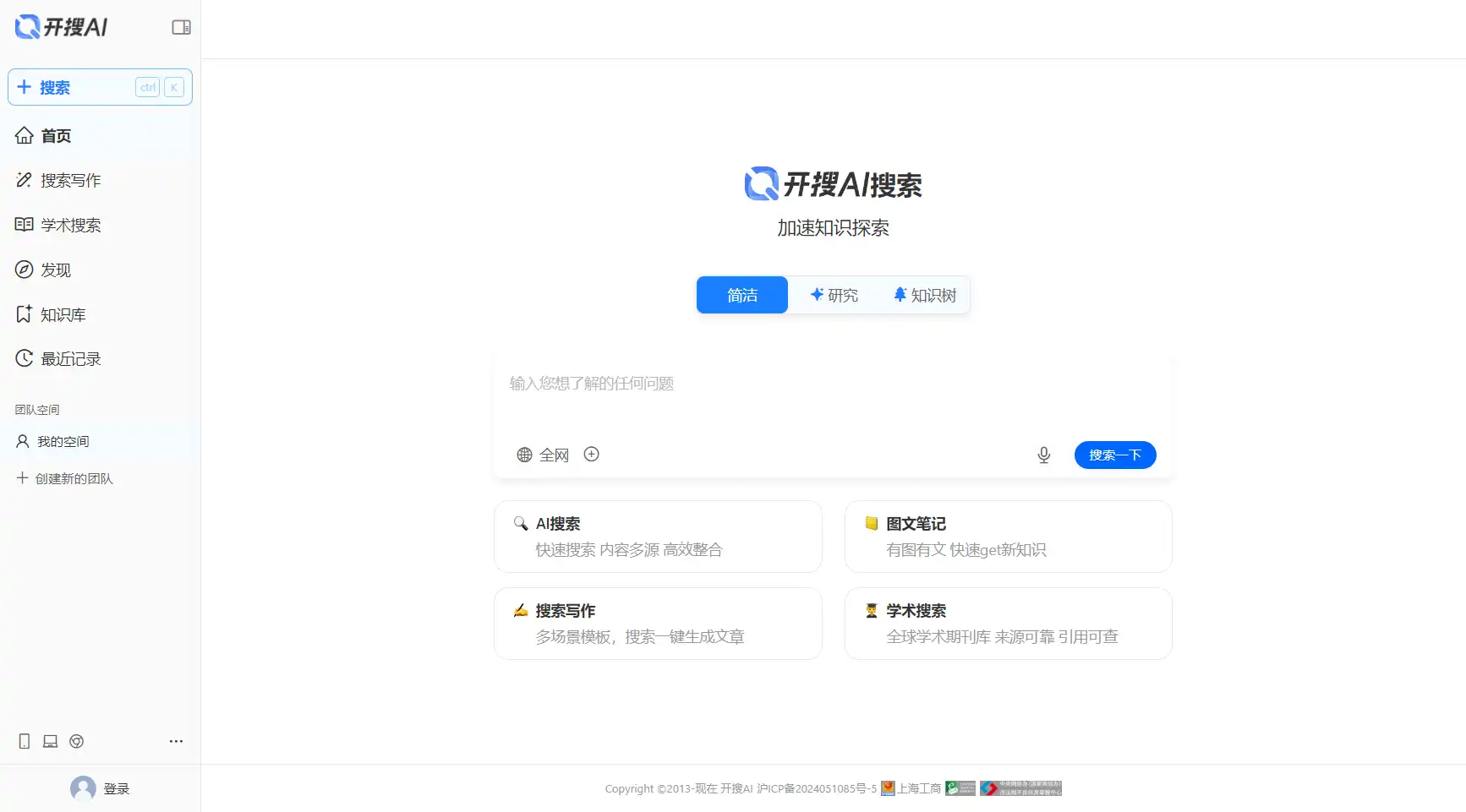1466x812 pixels.
Task: Open 最近记录 recent history
Action: pos(100,359)
